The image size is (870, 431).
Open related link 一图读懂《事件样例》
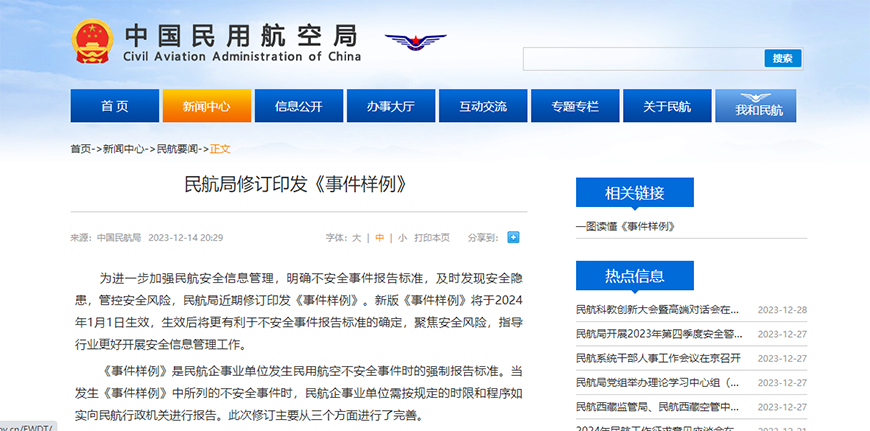(625, 226)
